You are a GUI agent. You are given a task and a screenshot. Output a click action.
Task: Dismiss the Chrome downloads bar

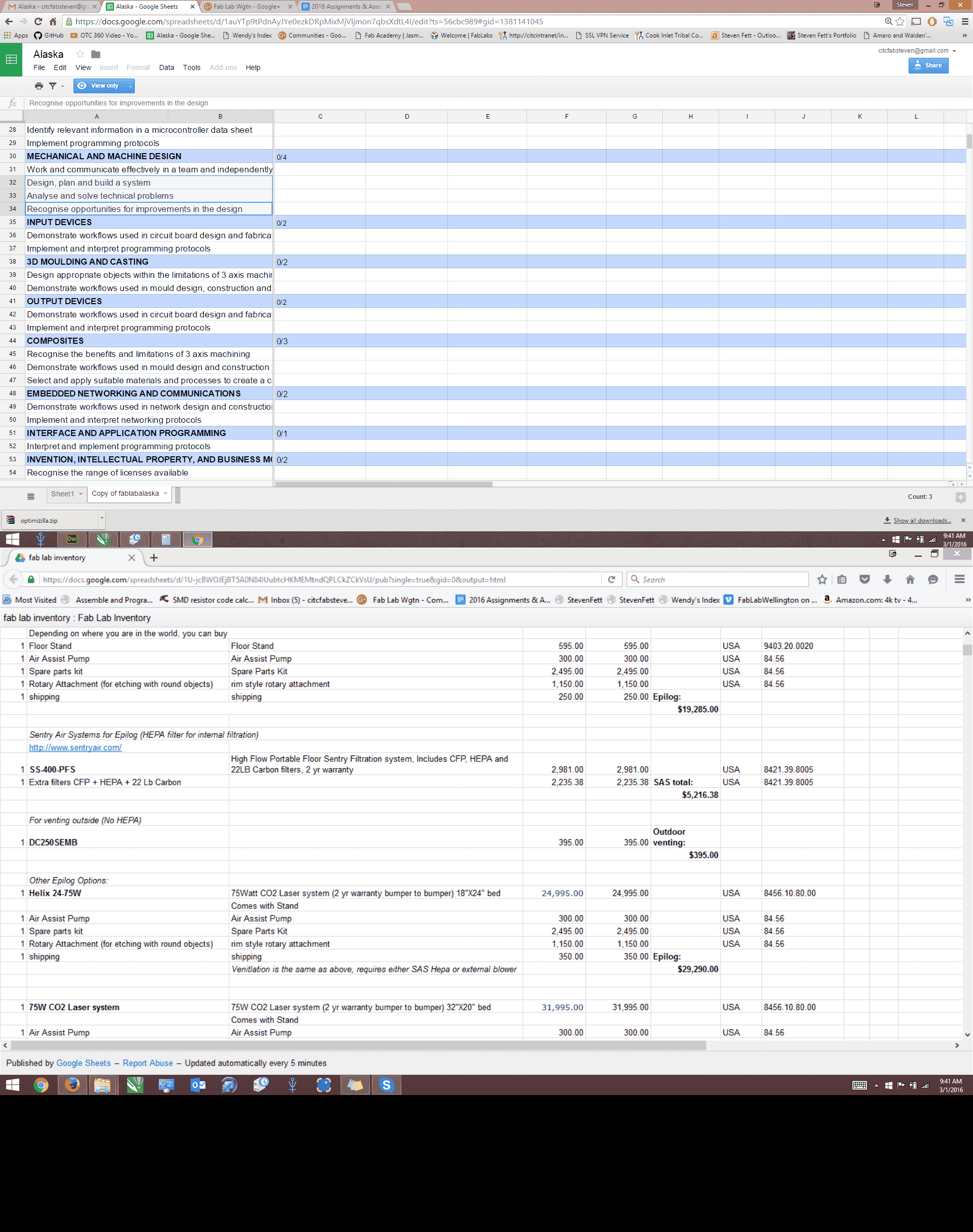[963, 520]
